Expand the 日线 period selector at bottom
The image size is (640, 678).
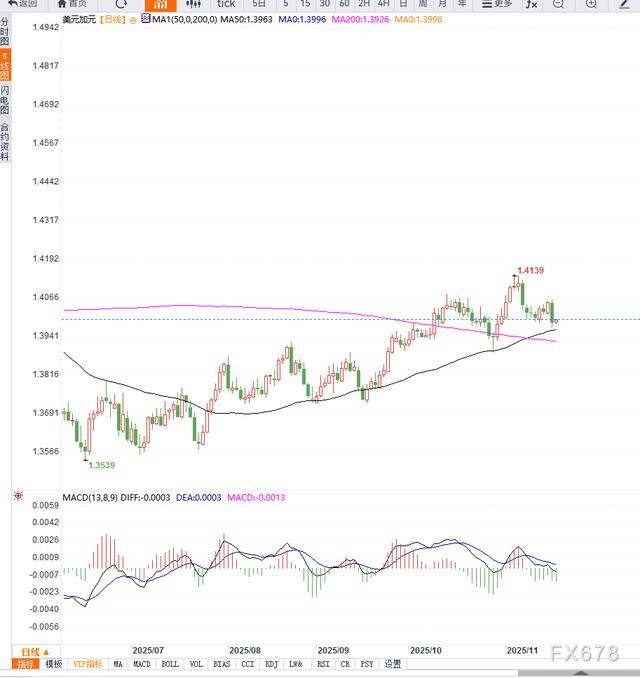[35, 652]
